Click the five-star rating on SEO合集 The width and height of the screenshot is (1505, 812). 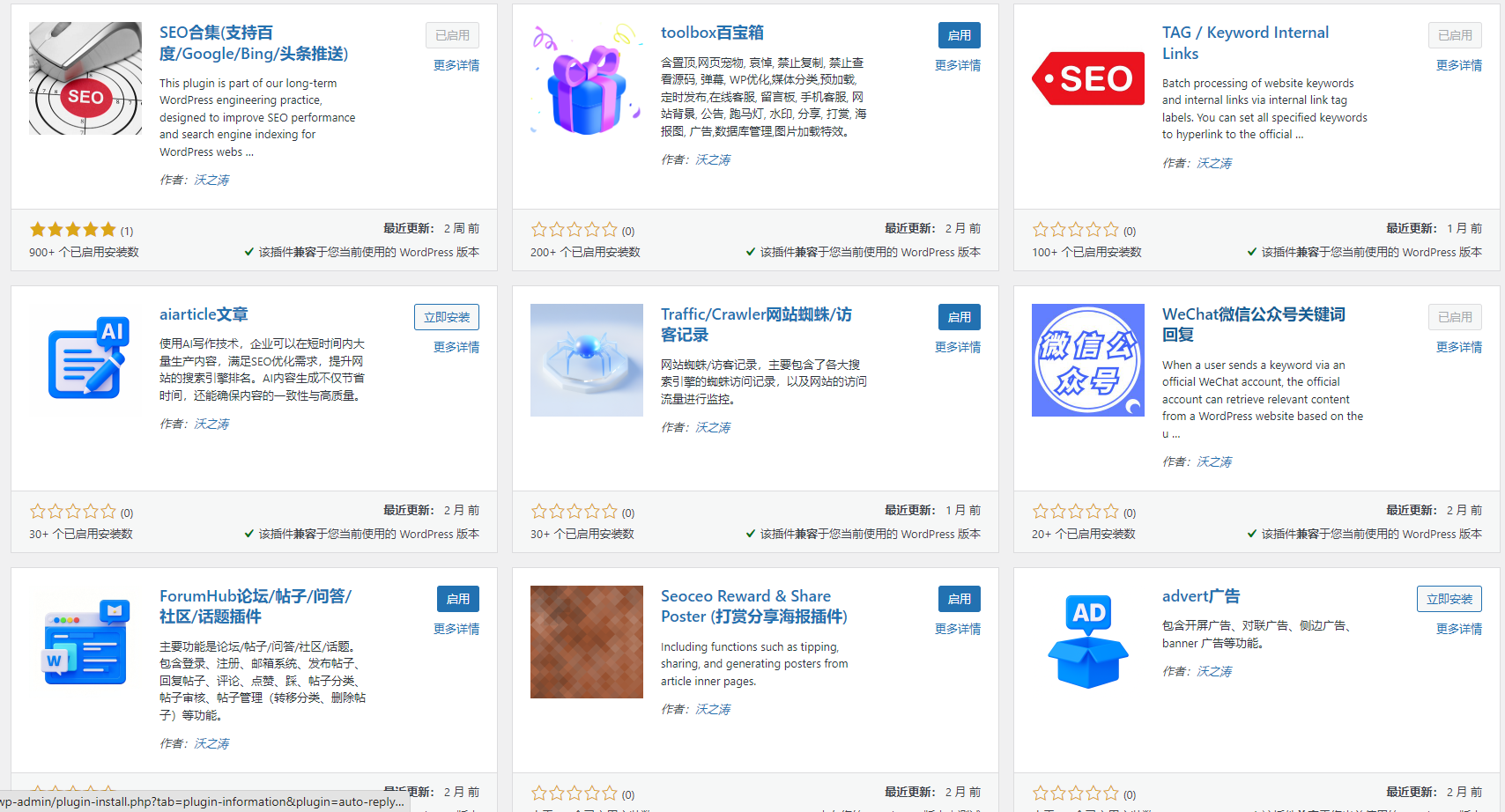[x=73, y=230]
